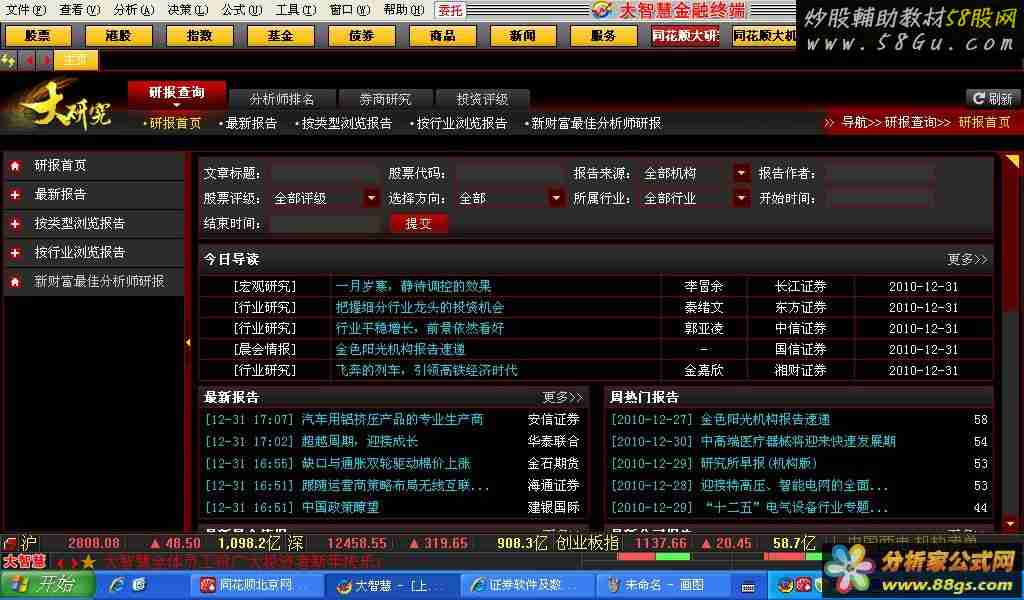The height and width of the screenshot is (600, 1024).
Task: Click the keyboard icon in the system tray
Action: click(x=748, y=586)
